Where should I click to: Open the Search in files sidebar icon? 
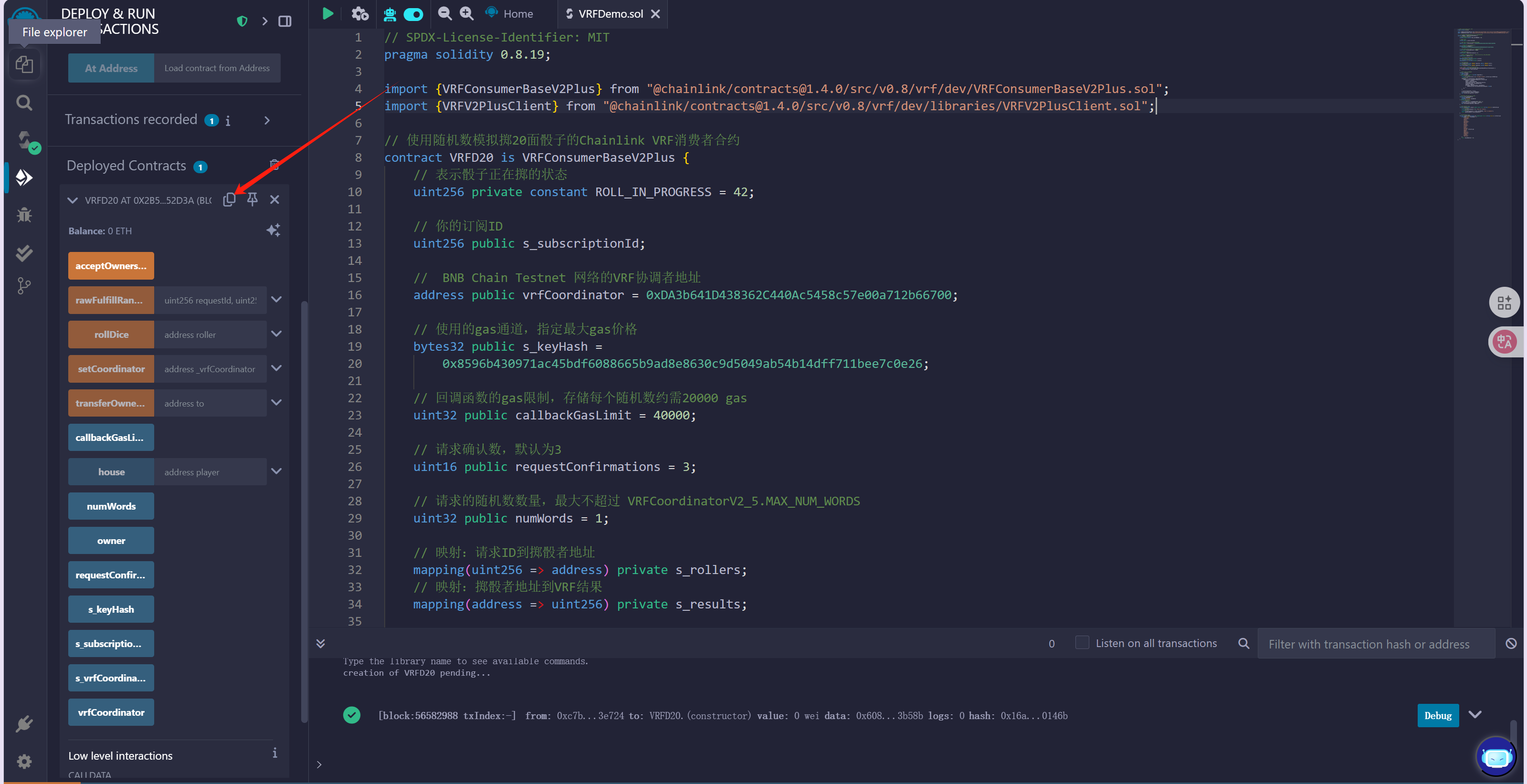24,103
